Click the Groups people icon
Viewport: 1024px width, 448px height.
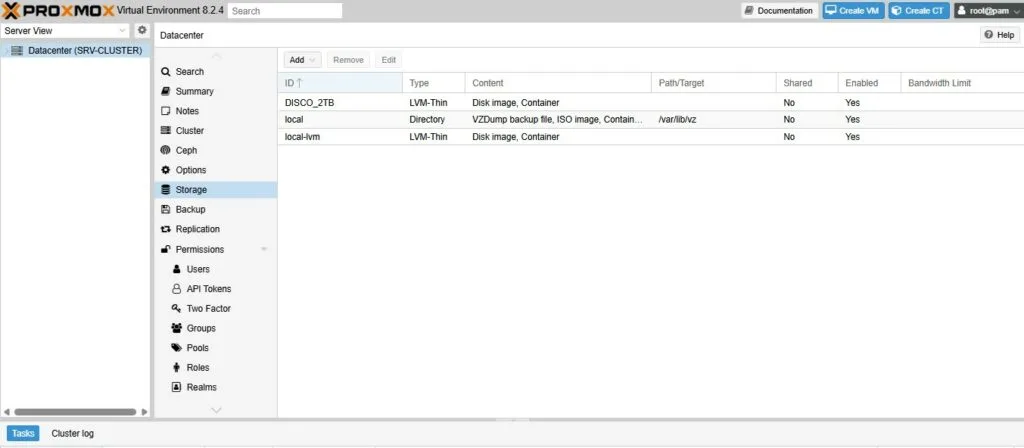pos(176,328)
